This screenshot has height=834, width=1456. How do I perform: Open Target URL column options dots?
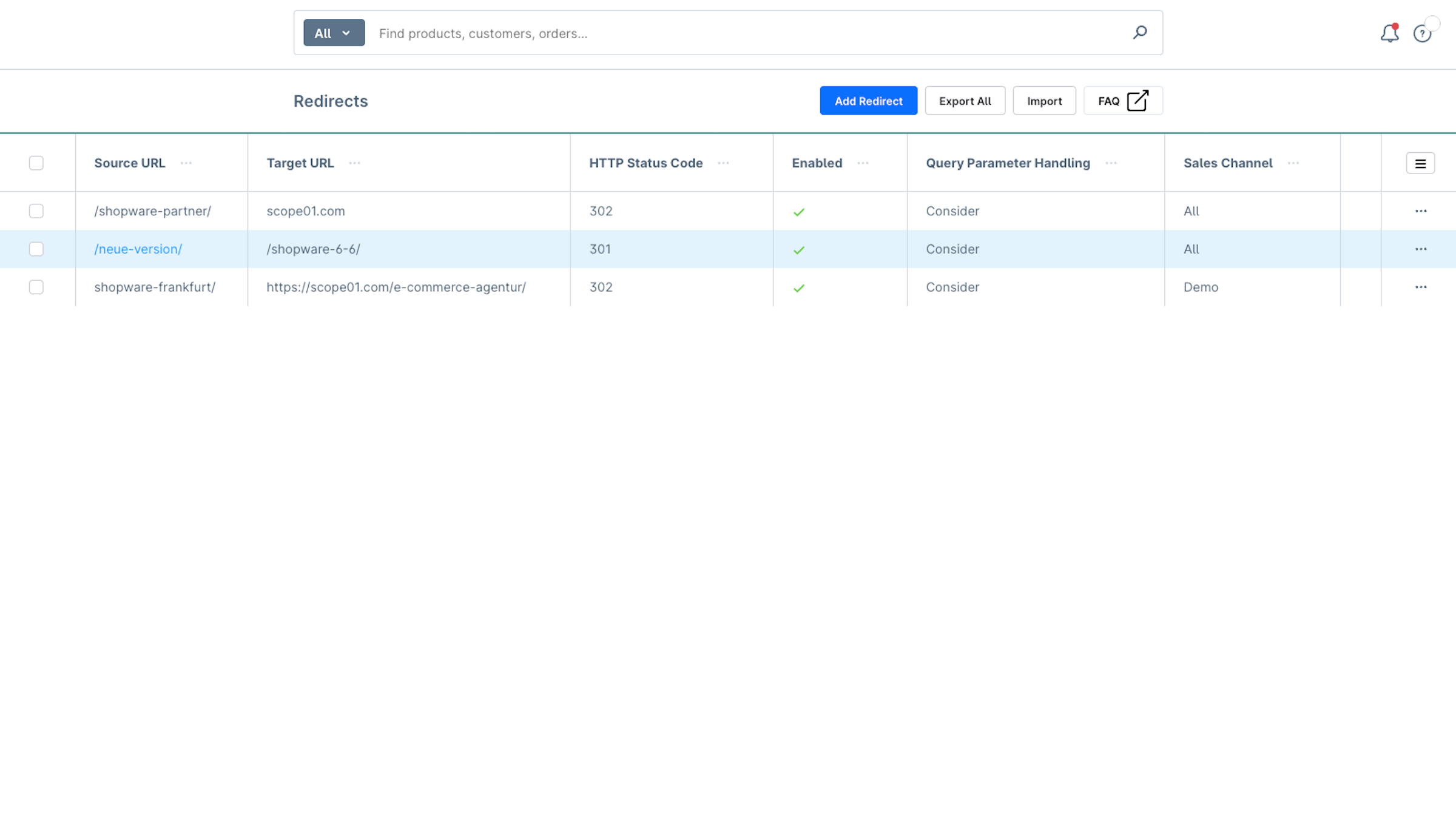coord(355,163)
